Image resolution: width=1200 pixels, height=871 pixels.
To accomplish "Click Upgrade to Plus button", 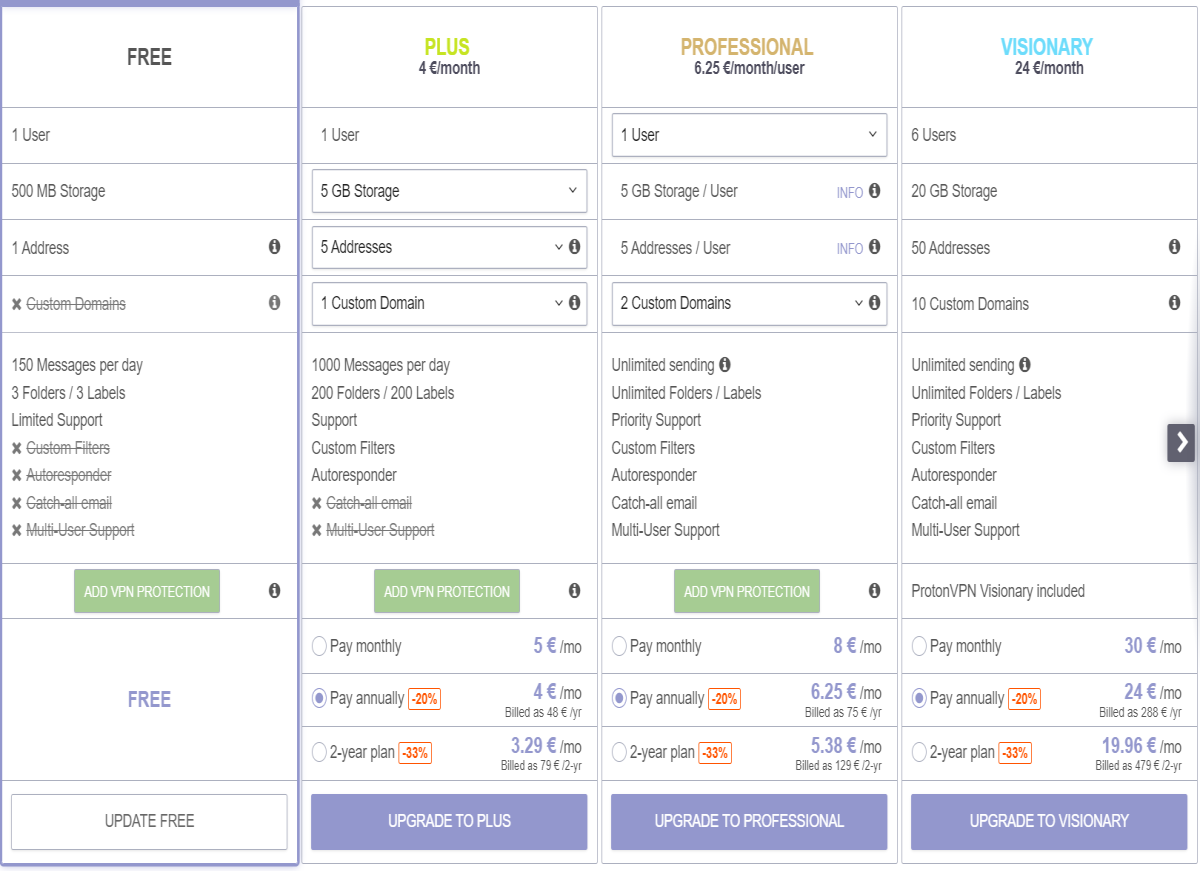I will (x=449, y=822).
